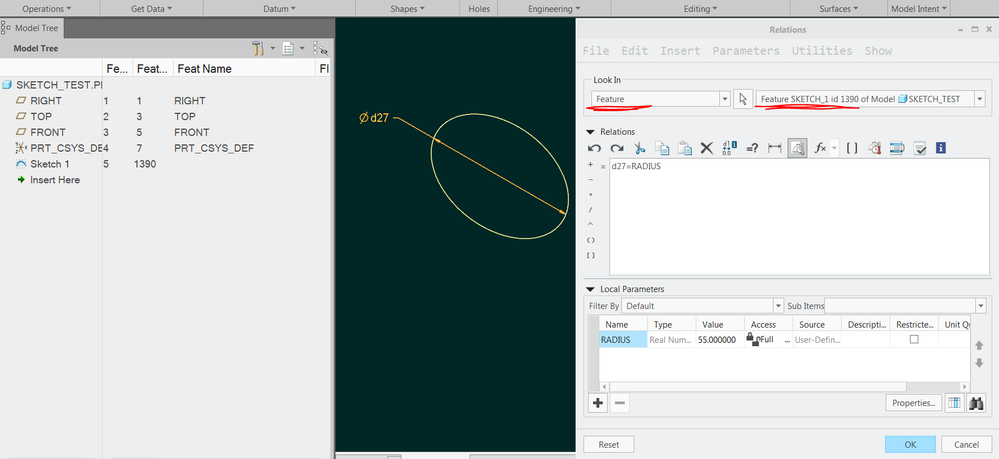
Task: Select Sketch 1 in the Model Tree
Action: pos(50,164)
